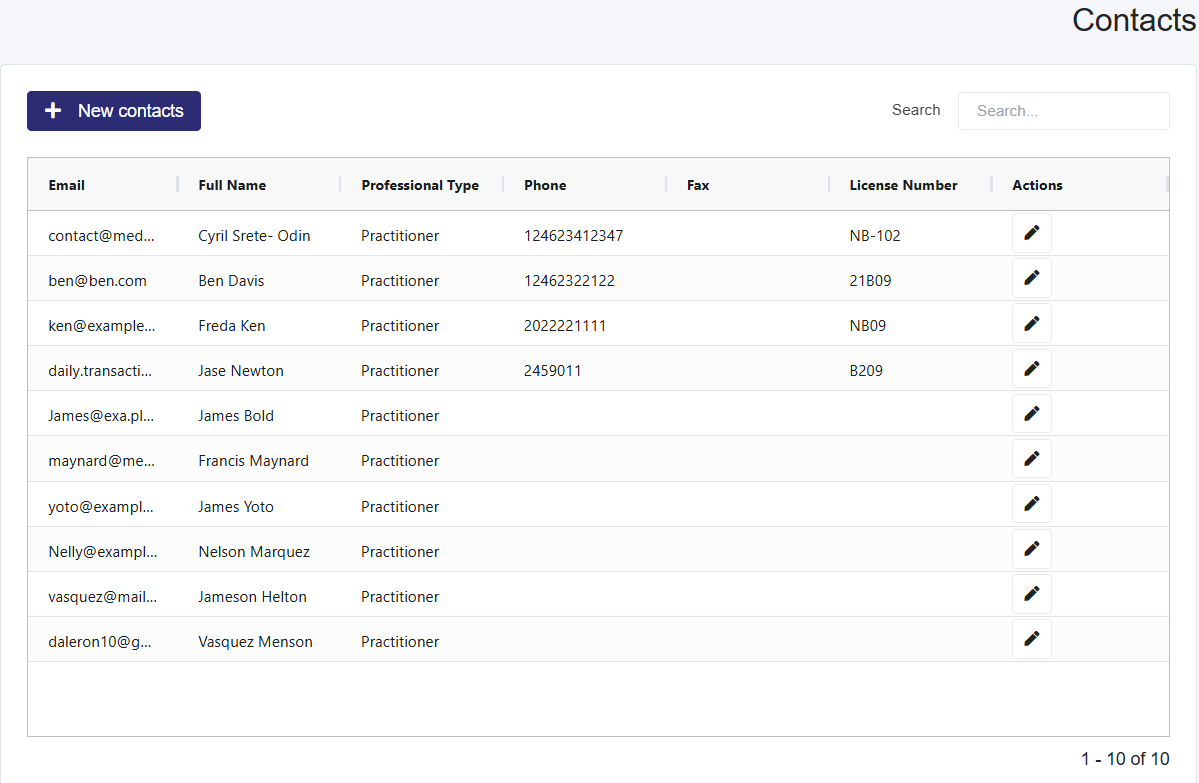Screen dimensions: 1199x783
Task: Edit Vasquez Menson contact record
Action: pos(1031,639)
